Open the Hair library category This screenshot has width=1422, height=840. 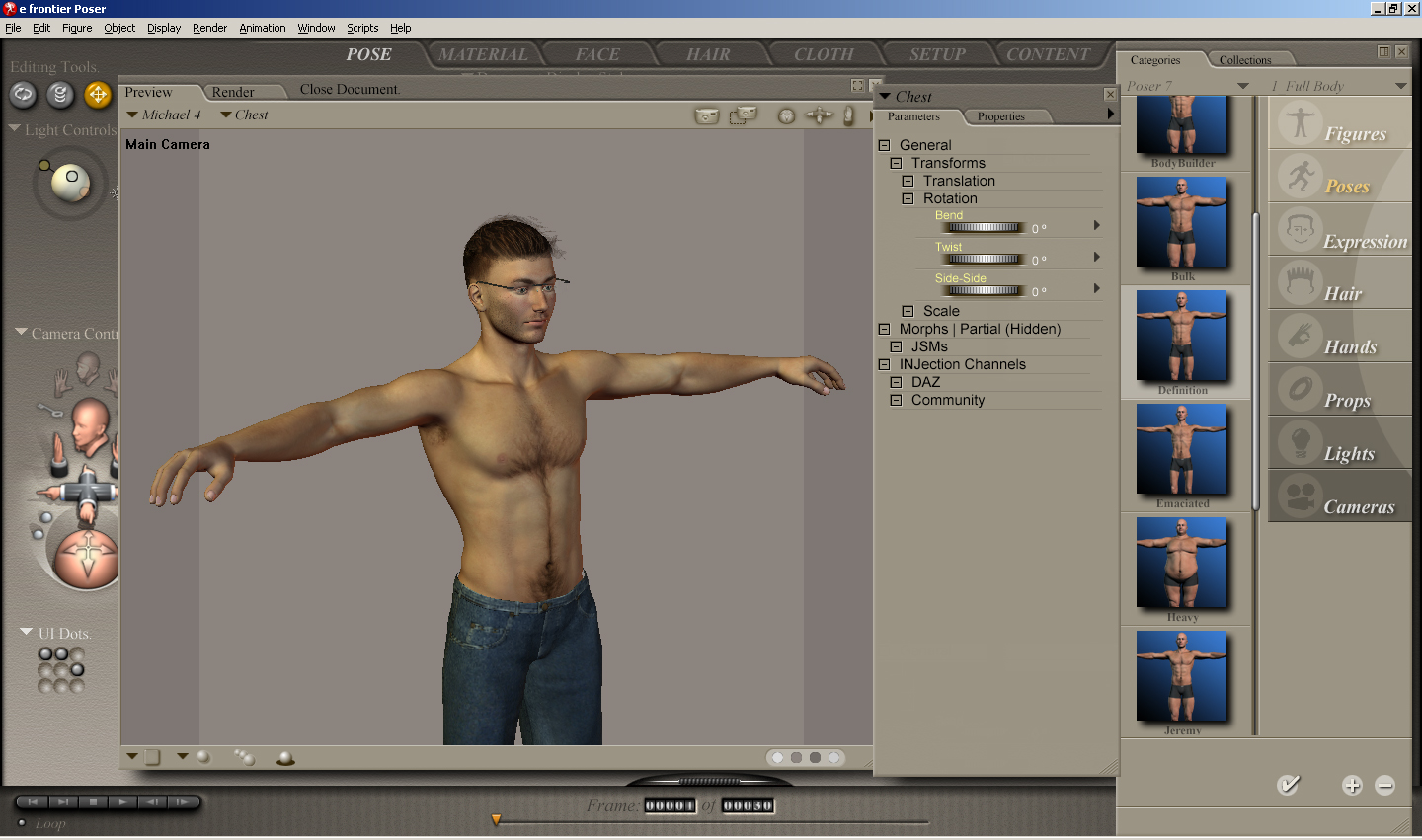[1340, 286]
